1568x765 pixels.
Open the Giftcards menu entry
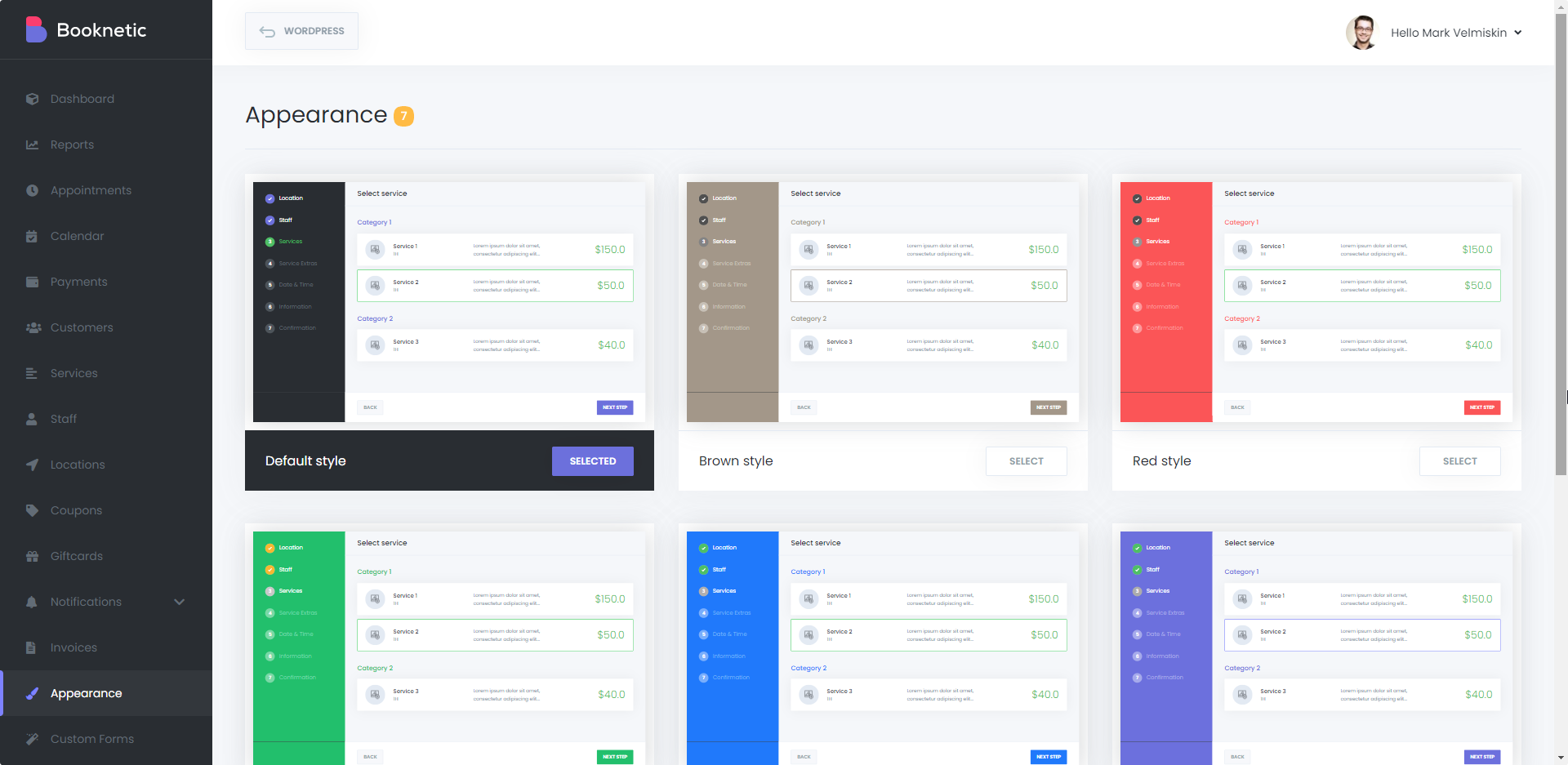point(106,556)
